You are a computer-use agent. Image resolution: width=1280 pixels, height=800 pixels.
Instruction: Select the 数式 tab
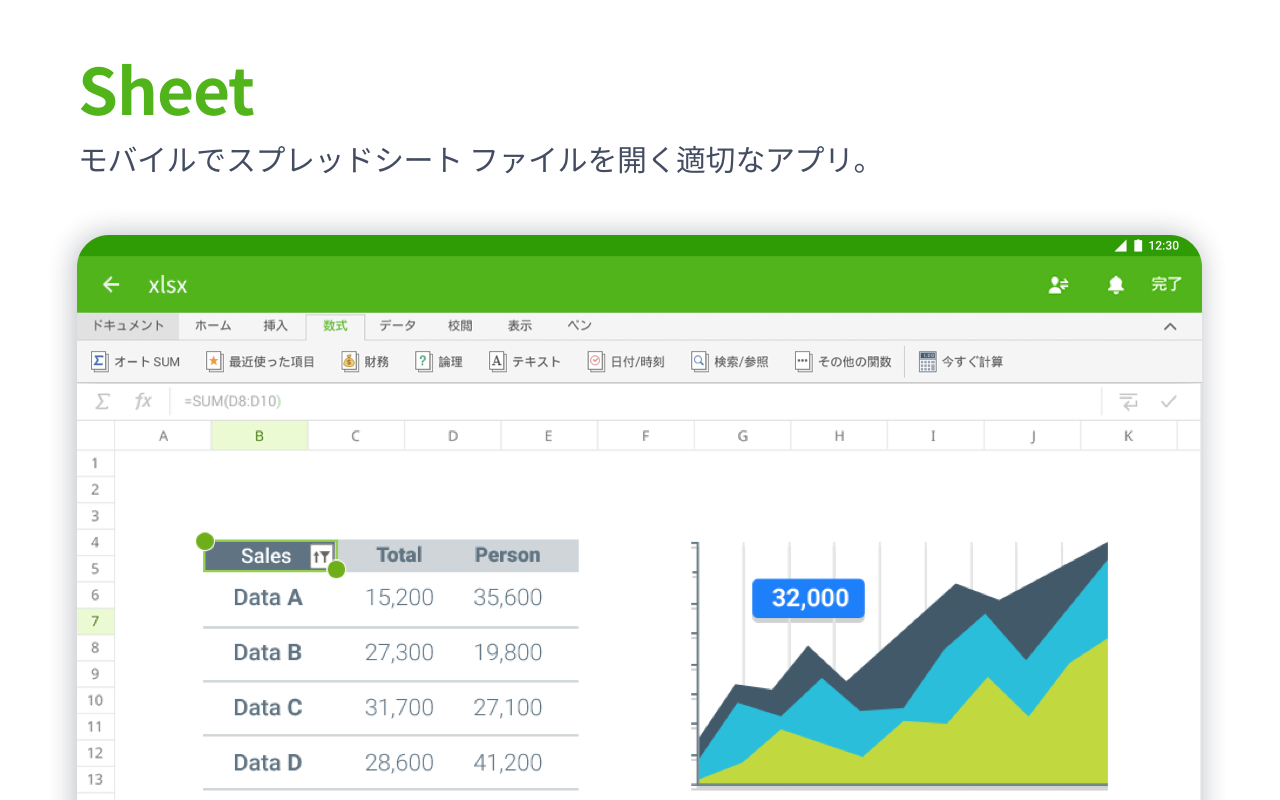click(x=335, y=326)
